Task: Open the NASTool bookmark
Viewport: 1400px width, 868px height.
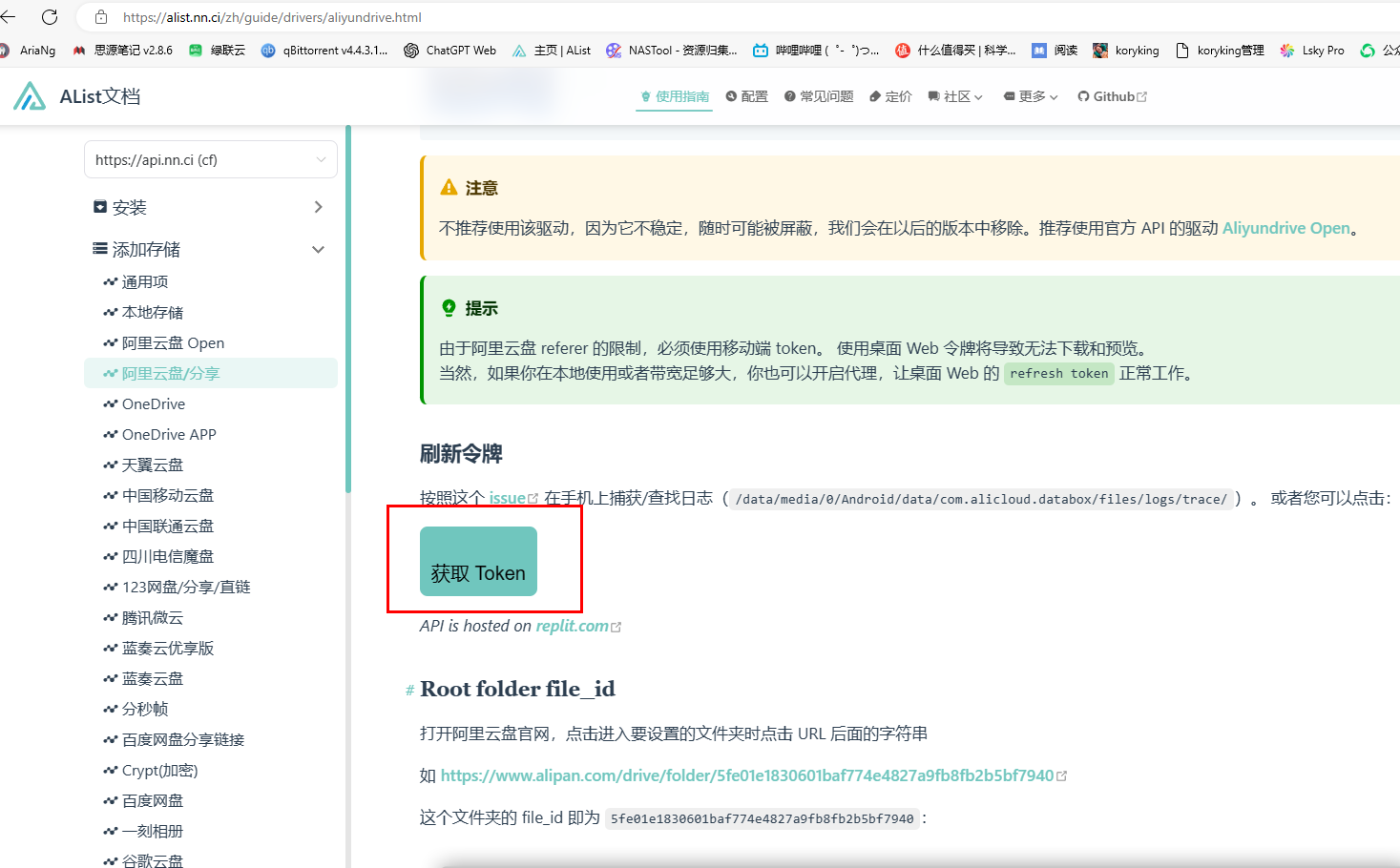Action: pyautogui.click(x=671, y=51)
